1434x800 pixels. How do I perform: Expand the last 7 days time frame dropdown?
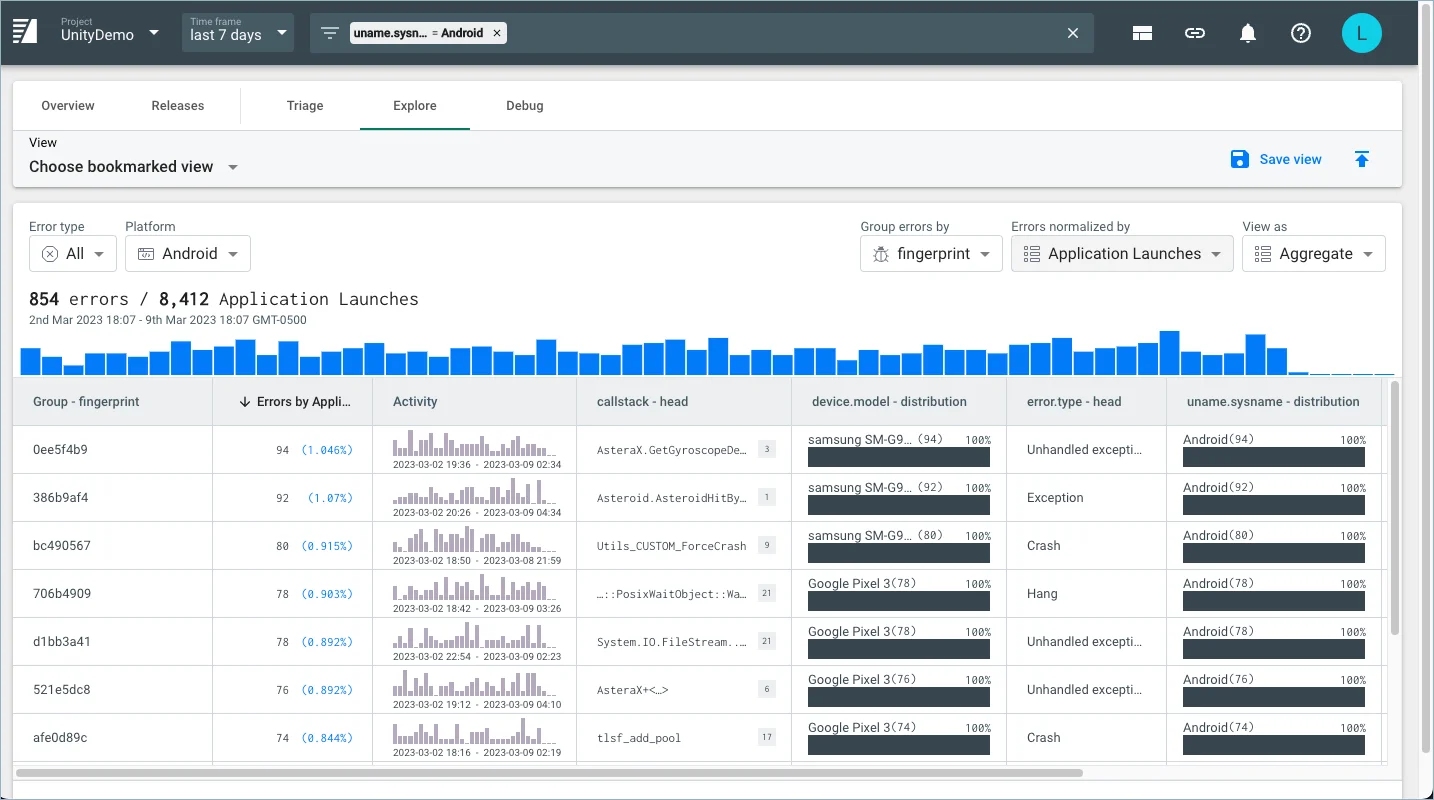tap(237, 32)
